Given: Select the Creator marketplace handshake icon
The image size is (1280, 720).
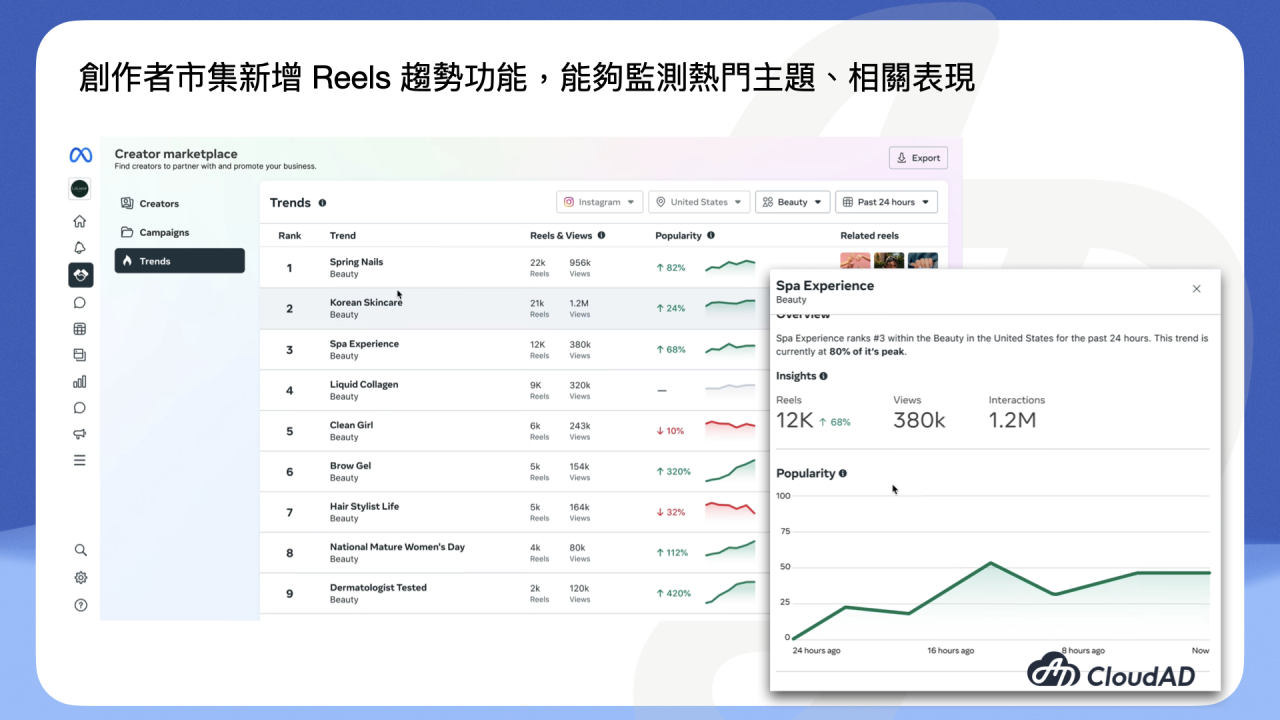Looking at the screenshot, I should pos(81,274).
